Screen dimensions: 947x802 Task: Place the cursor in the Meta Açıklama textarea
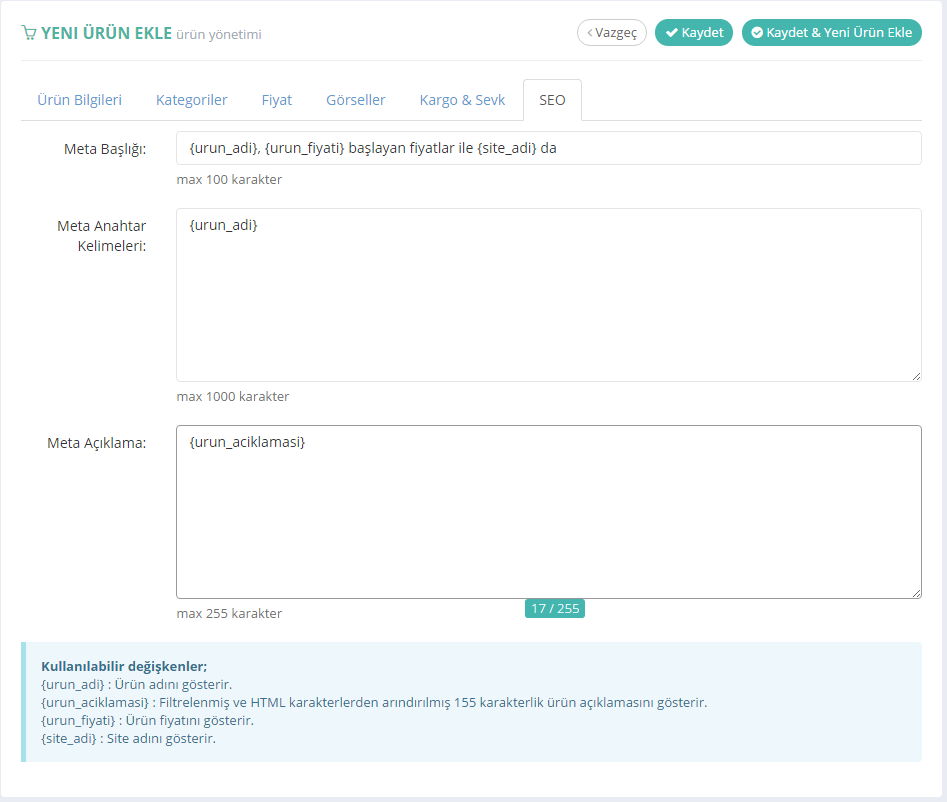click(x=548, y=512)
